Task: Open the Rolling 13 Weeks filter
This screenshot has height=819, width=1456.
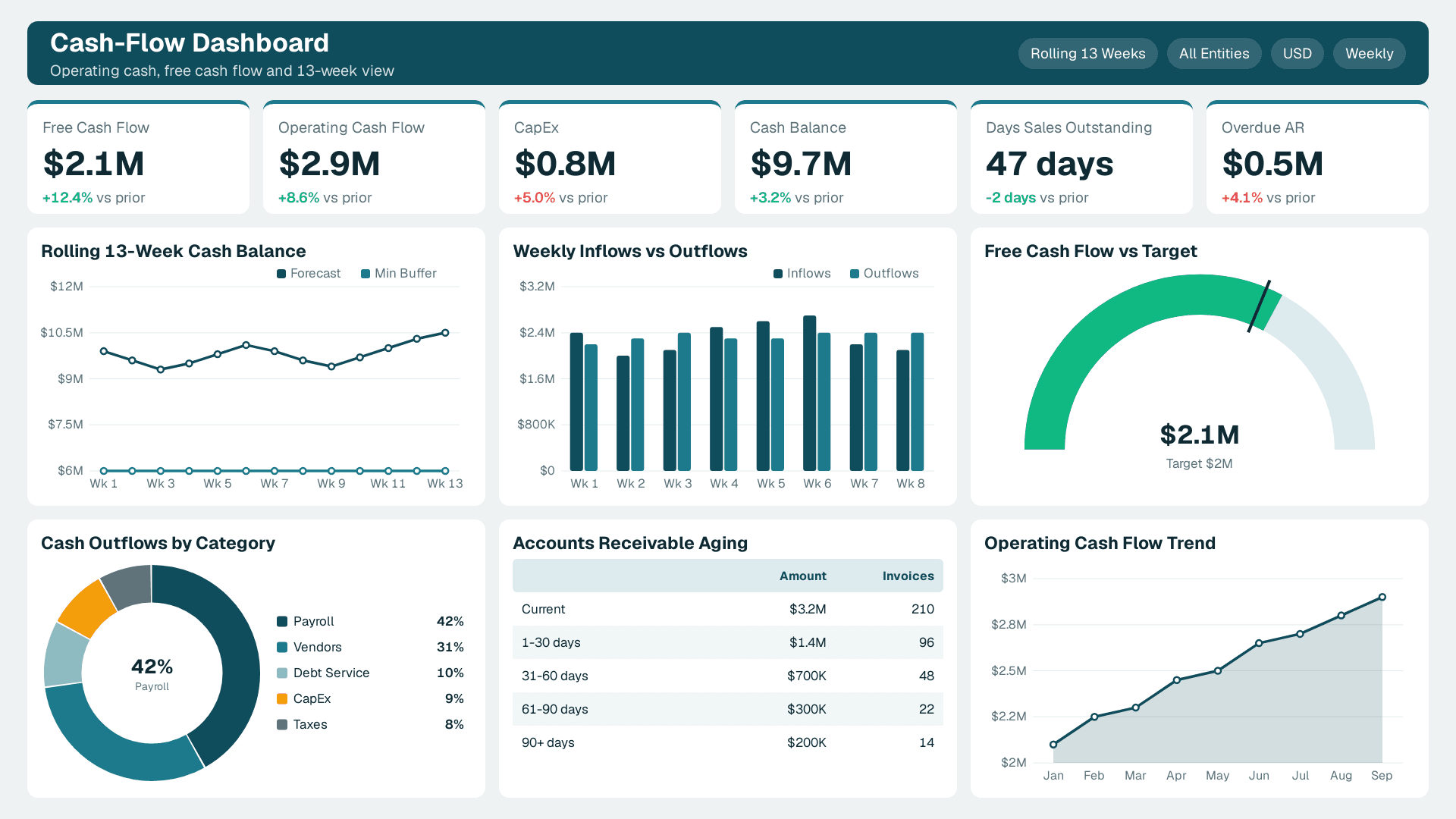Action: (1087, 54)
